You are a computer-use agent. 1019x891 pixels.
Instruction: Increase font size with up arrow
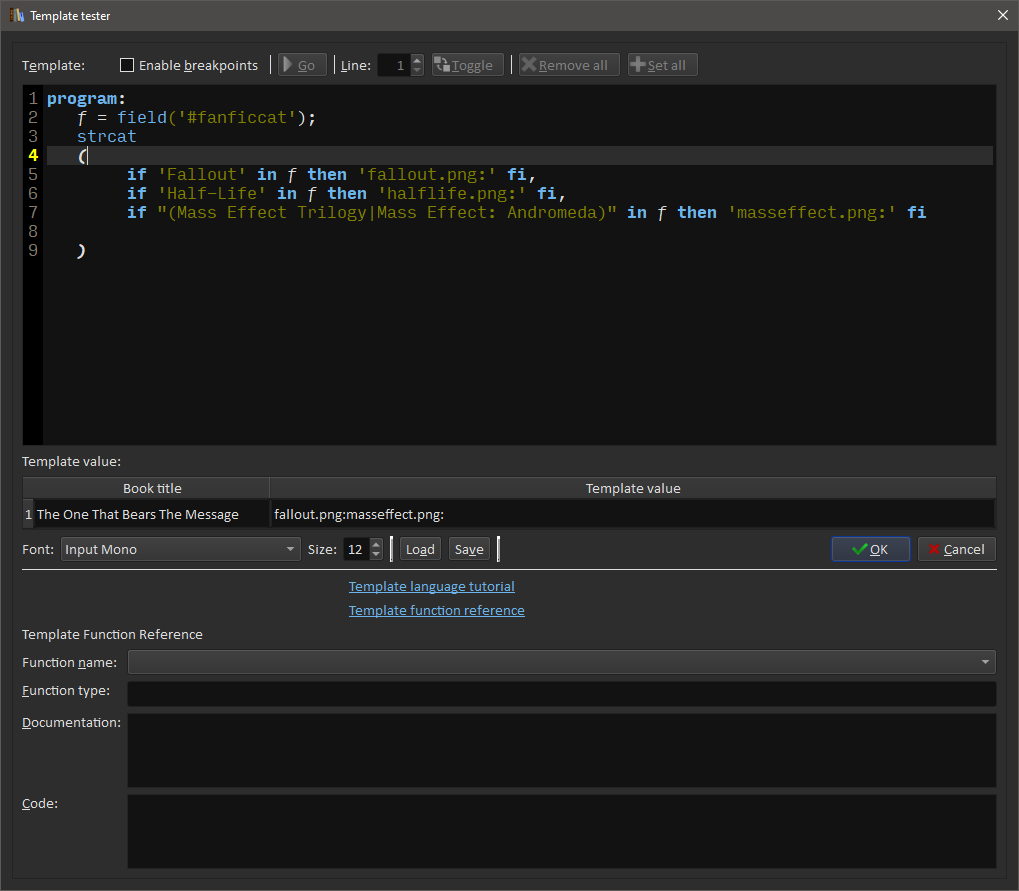[376, 544]
